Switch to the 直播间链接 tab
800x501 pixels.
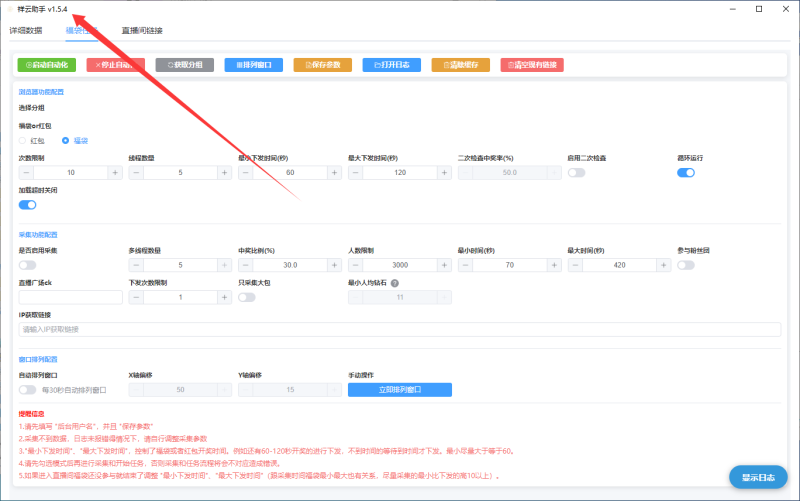point(142,31)
